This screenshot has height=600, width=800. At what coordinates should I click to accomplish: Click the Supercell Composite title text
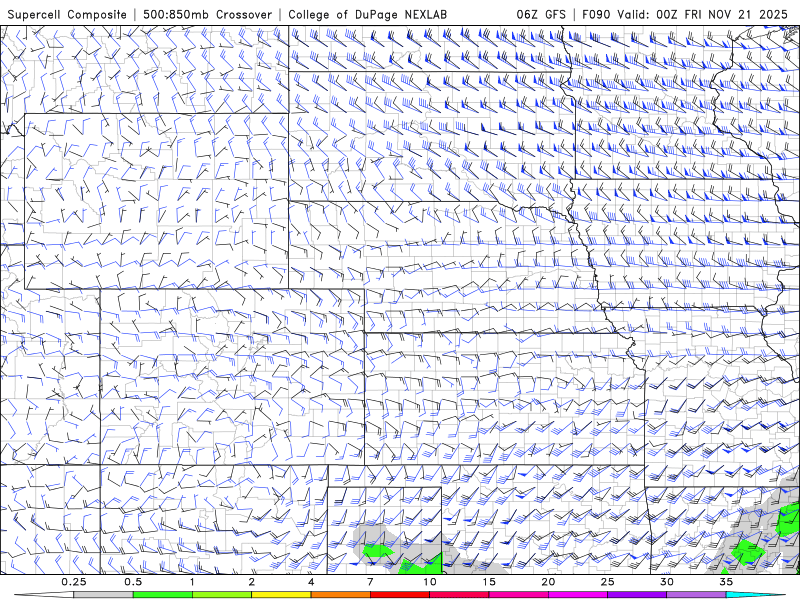[x=67, y=14]
